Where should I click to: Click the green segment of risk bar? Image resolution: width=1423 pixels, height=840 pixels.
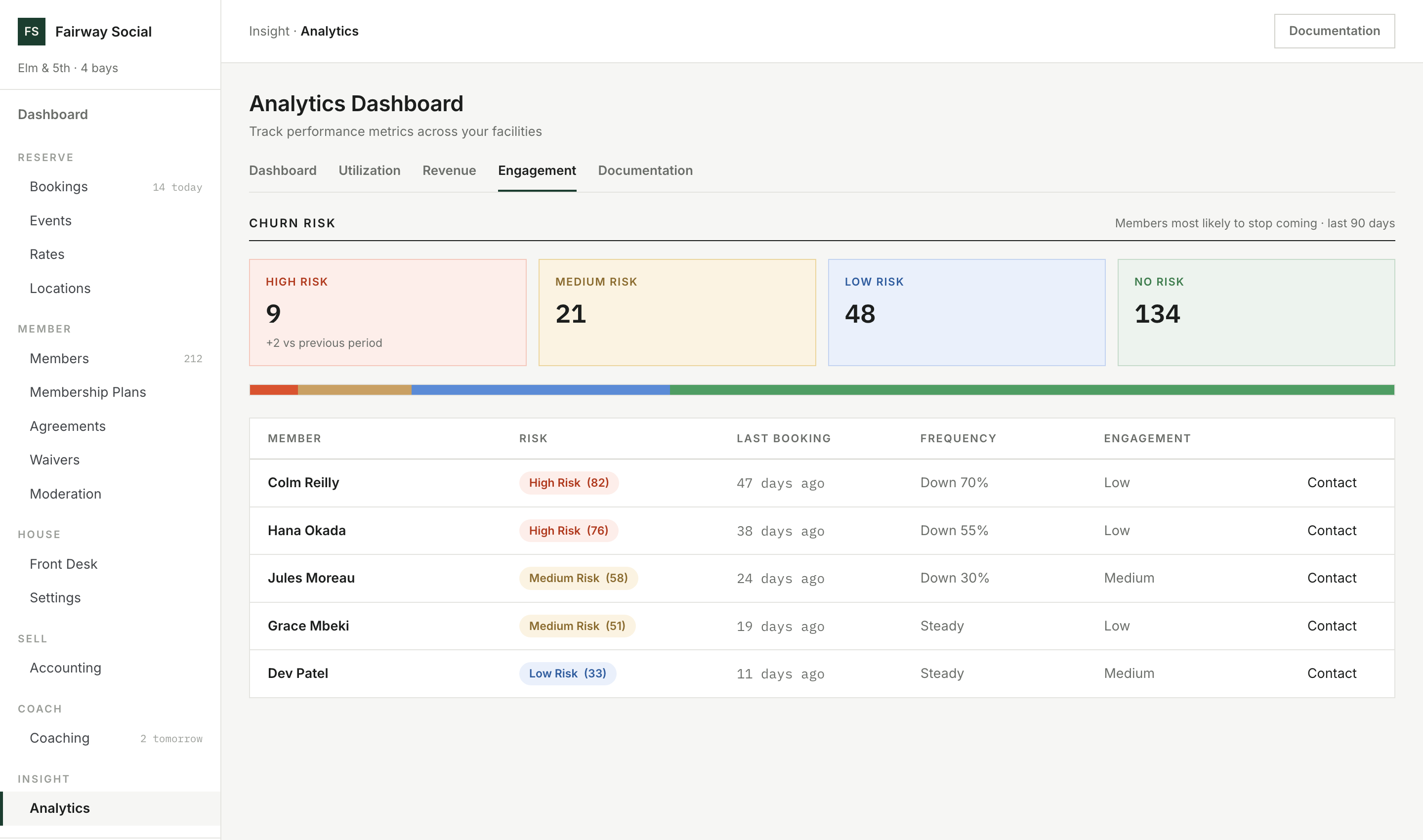coord(1032,390)
